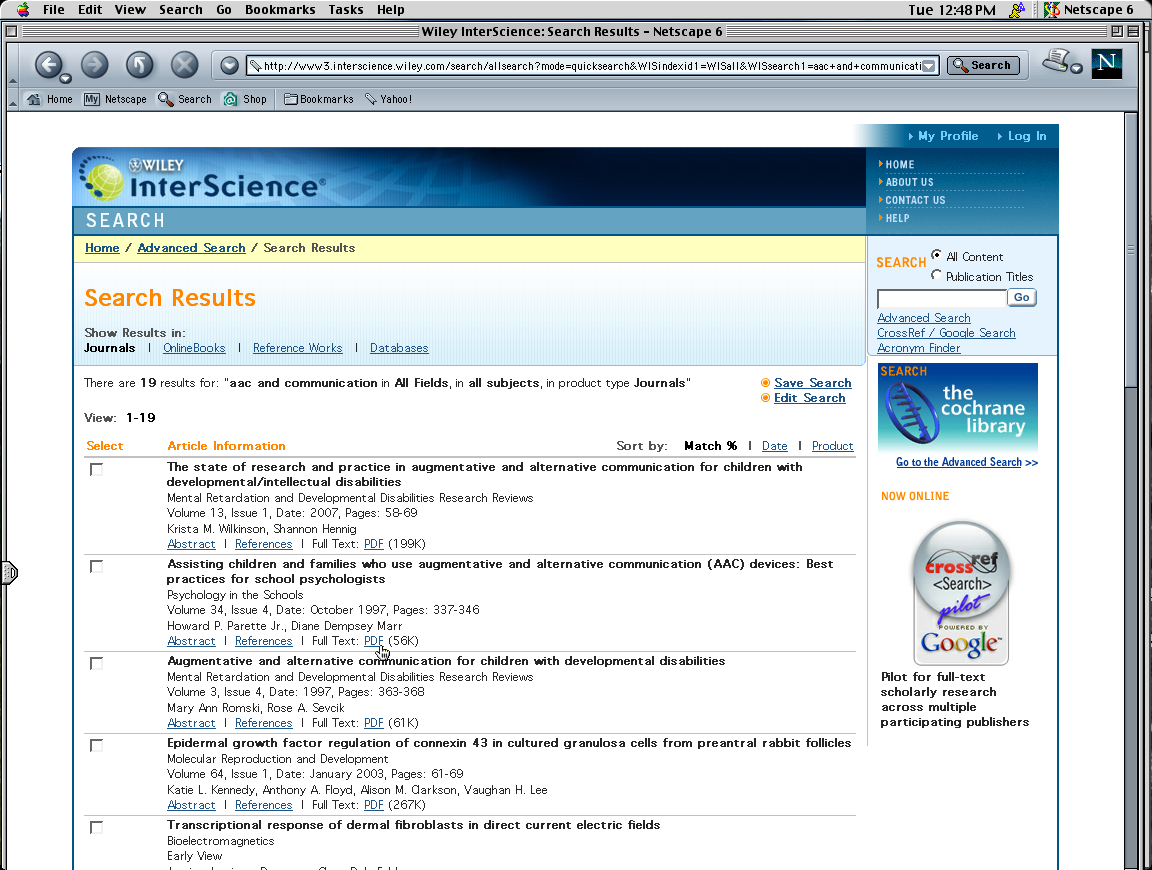
Task: Open the Back button history dropdown arrow
Action: tap(65, 79)
